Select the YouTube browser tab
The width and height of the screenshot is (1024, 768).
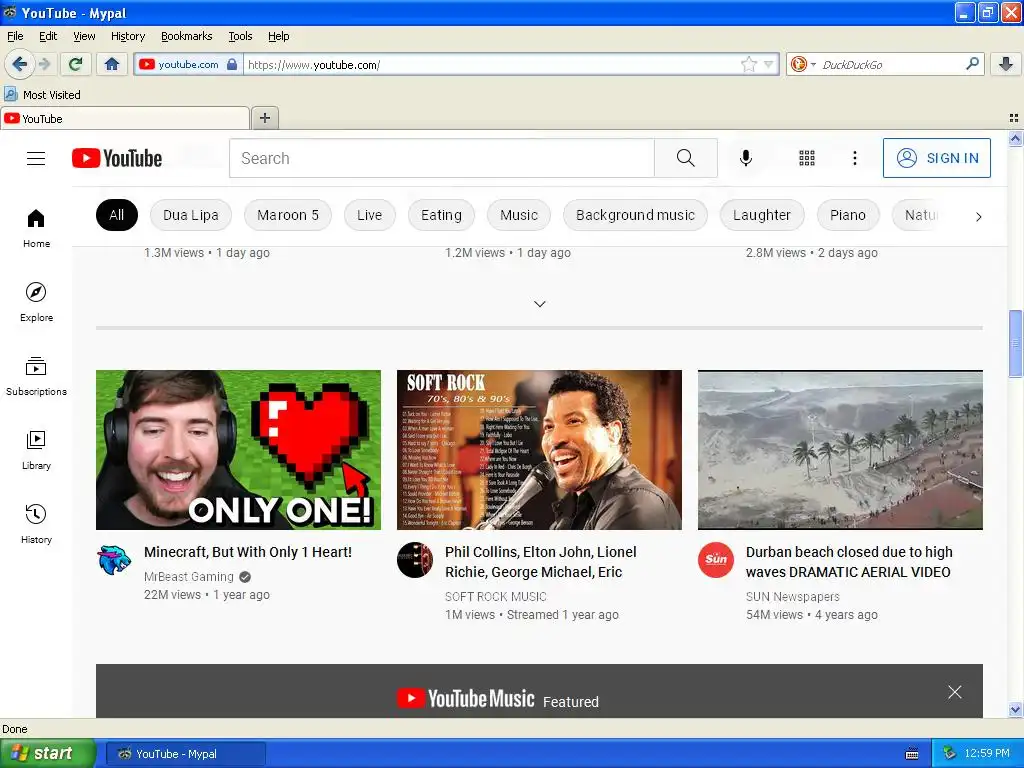pos(124,118)
